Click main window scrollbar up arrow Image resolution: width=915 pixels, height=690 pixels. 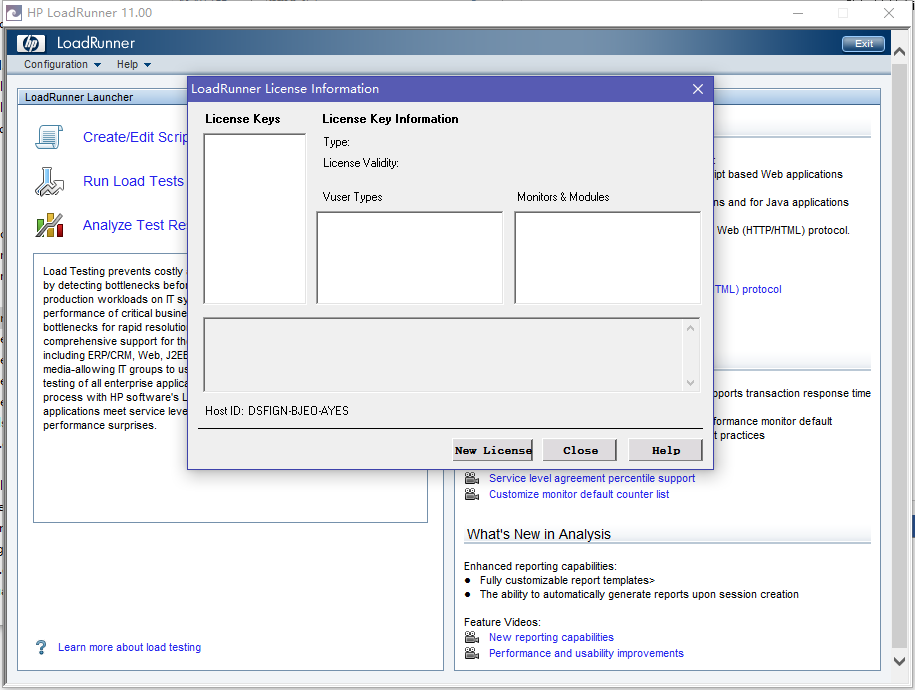899,52
